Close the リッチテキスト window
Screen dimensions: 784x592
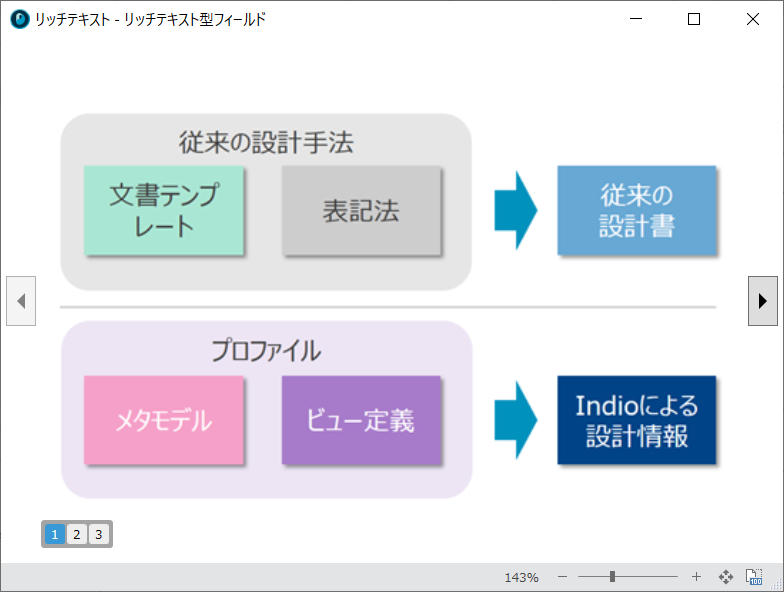[752, 19]
